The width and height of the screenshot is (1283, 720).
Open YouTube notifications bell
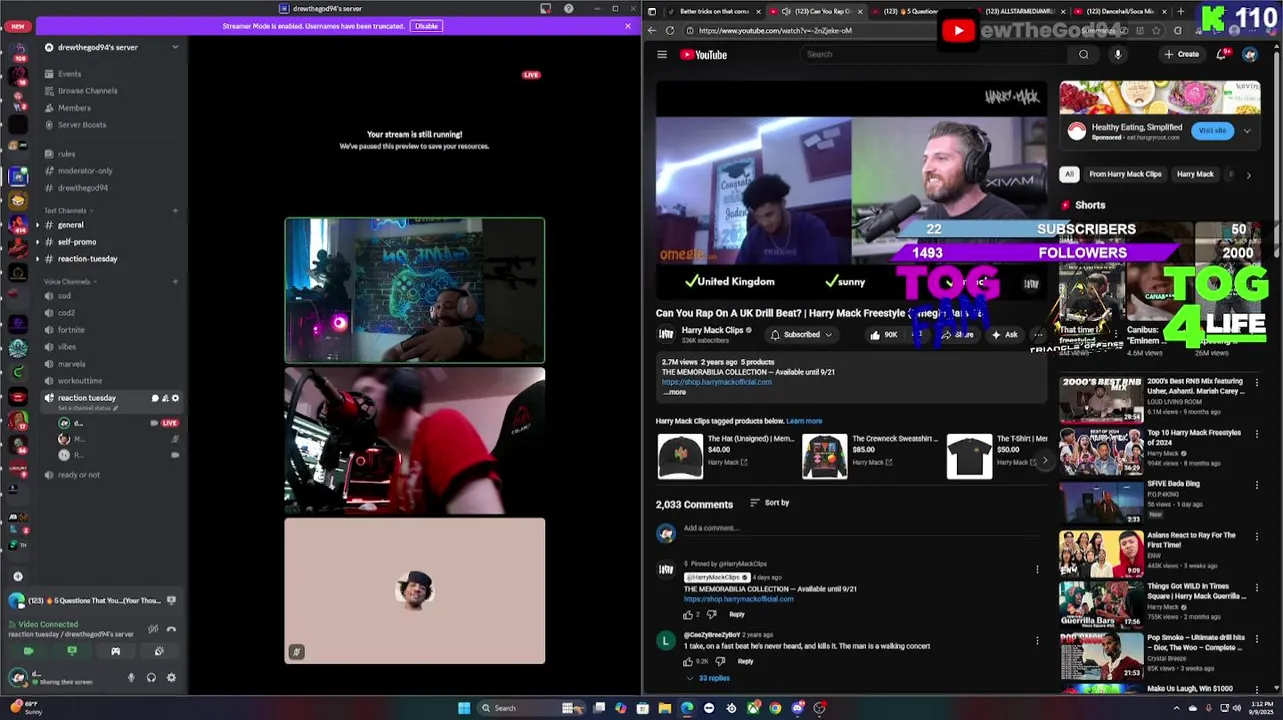click(x=1221, y=54)
